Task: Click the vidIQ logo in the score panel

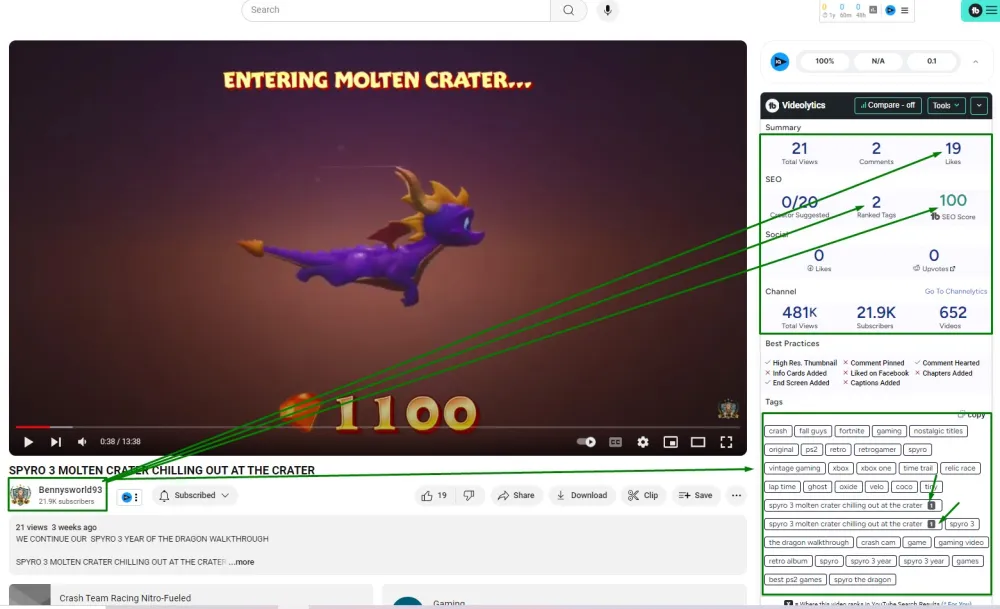Action: (779, 62)
